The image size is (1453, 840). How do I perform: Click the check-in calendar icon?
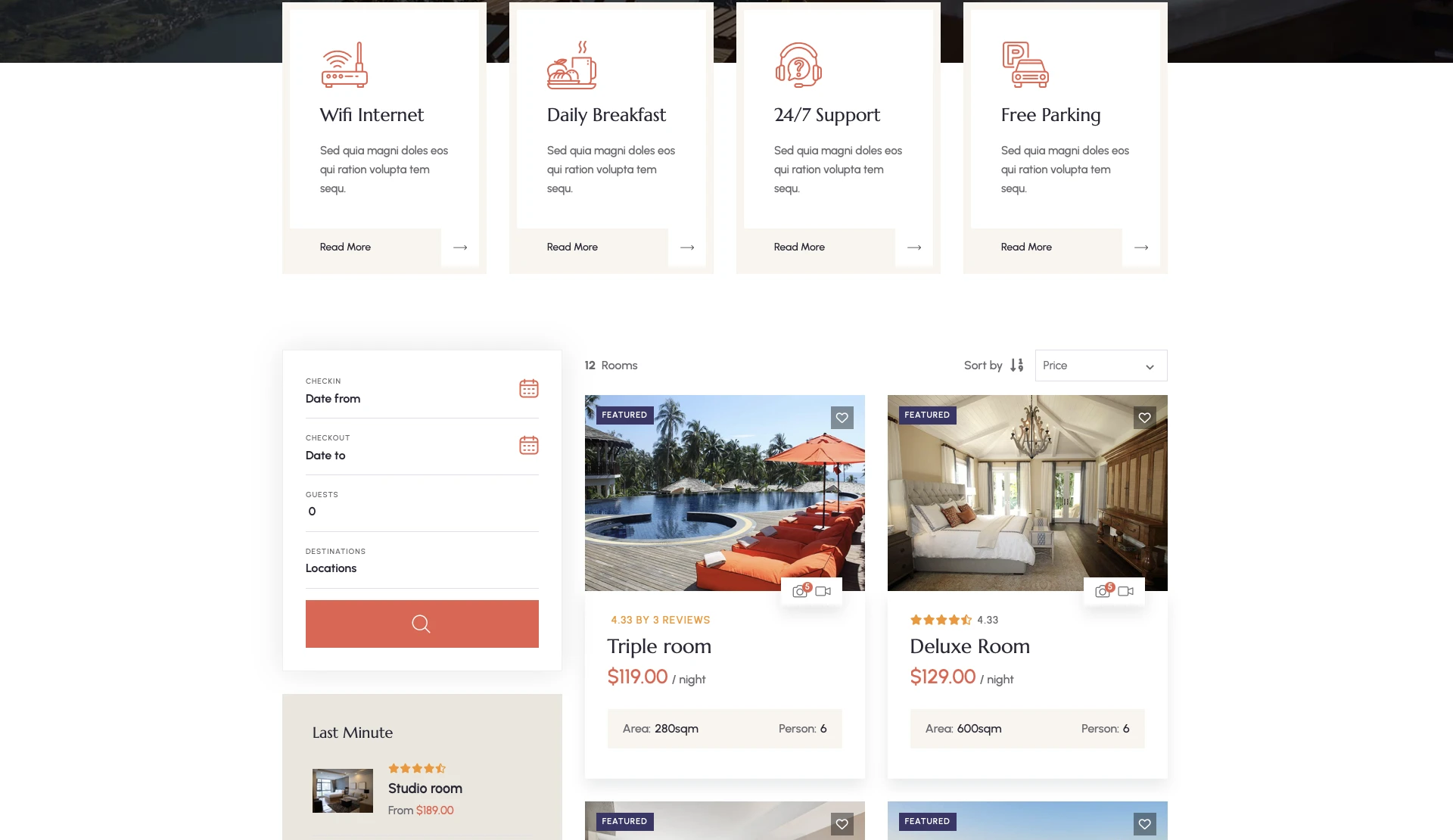(x=528, y=389)
